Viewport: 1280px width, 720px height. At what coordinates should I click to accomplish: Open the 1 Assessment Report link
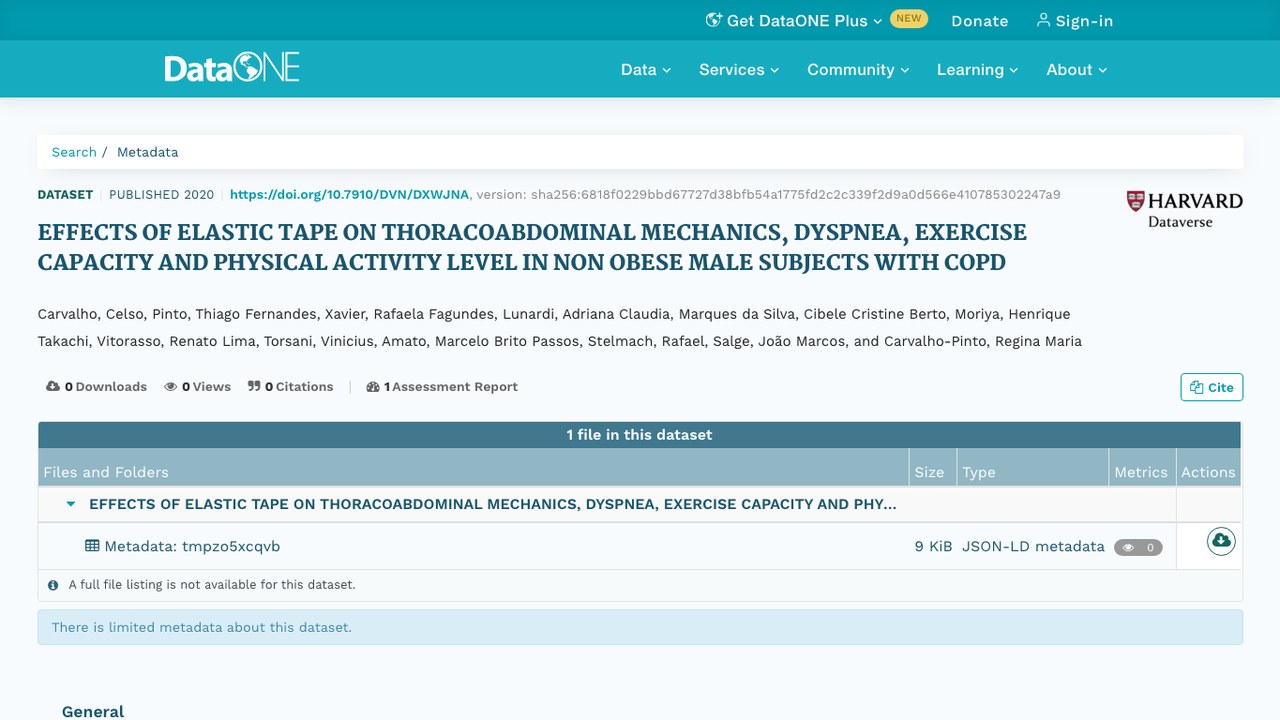click(442, 387)
